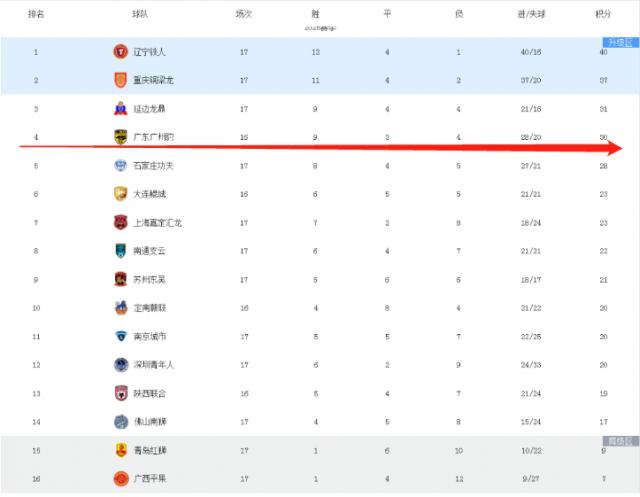Click the 升级区 promotion zone tag
This screenshot has width=640, height=497.
click(619, 43)
